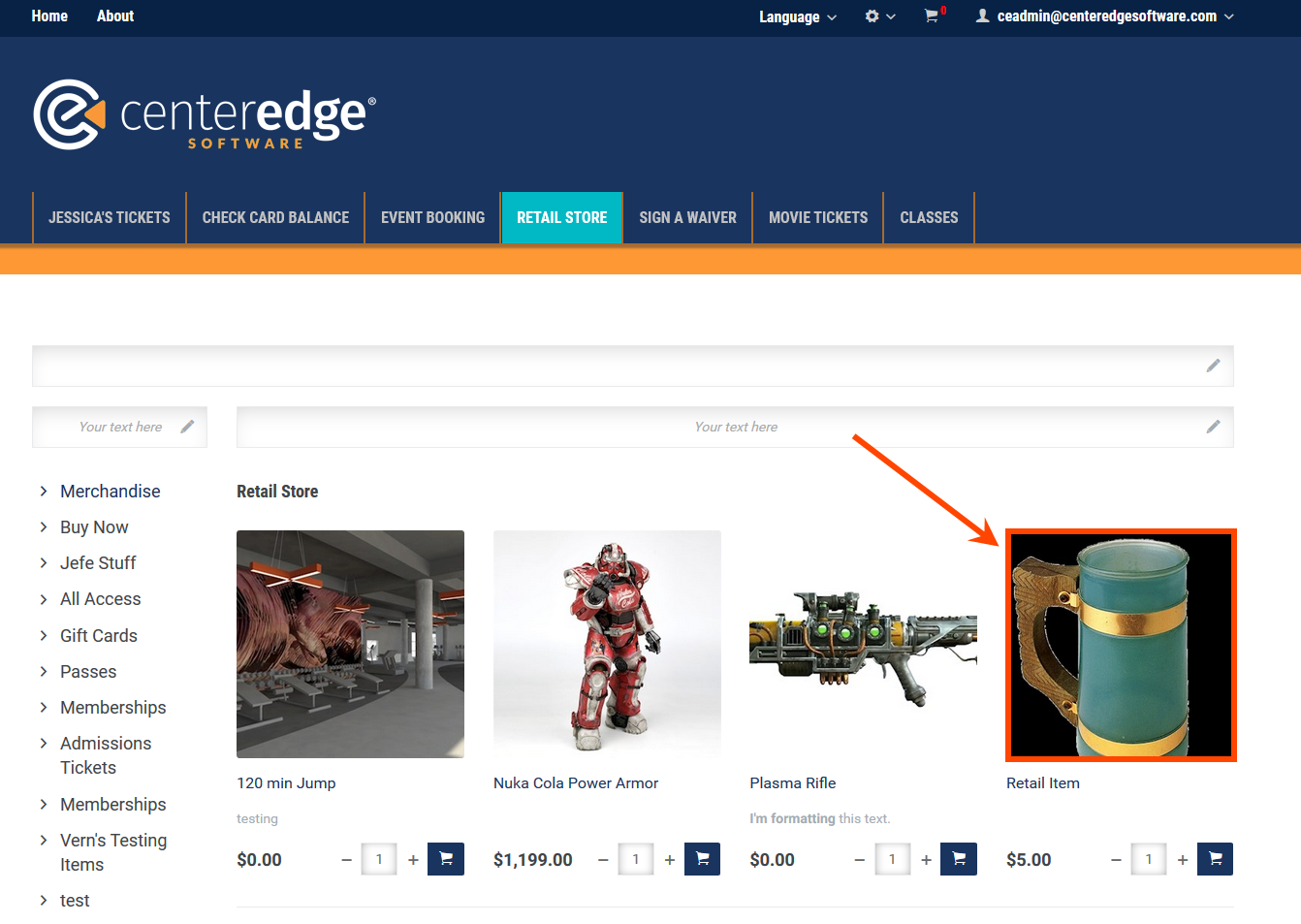Click the Home link
The width and height of the screenshot is (1301, 924).
pos(49,16)
